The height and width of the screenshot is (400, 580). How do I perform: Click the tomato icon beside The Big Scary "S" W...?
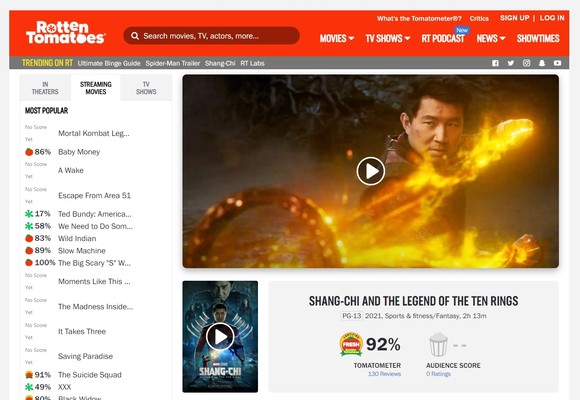pyautogui.click(x=29, y=263)
